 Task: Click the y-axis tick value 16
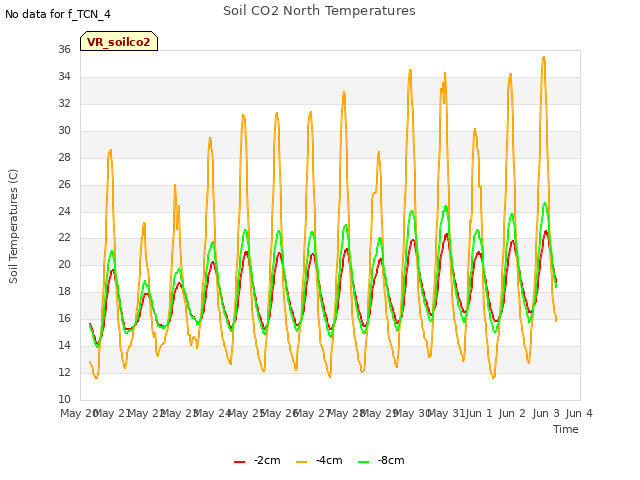point(64,318)
